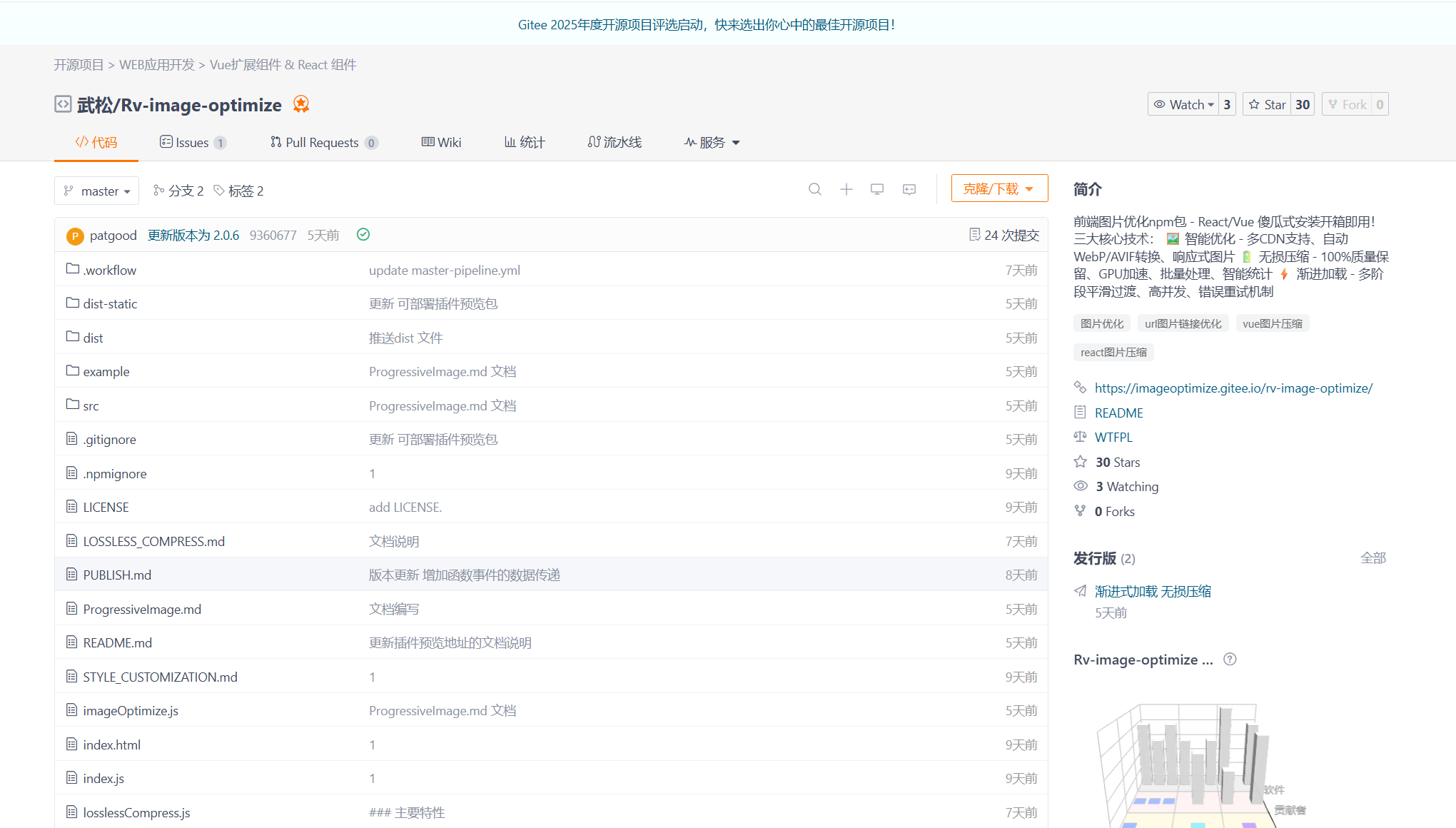The width and height of the screenshot is (1456, 828).
Task: Click the plus icon to create new file
Action: [846, 189]
